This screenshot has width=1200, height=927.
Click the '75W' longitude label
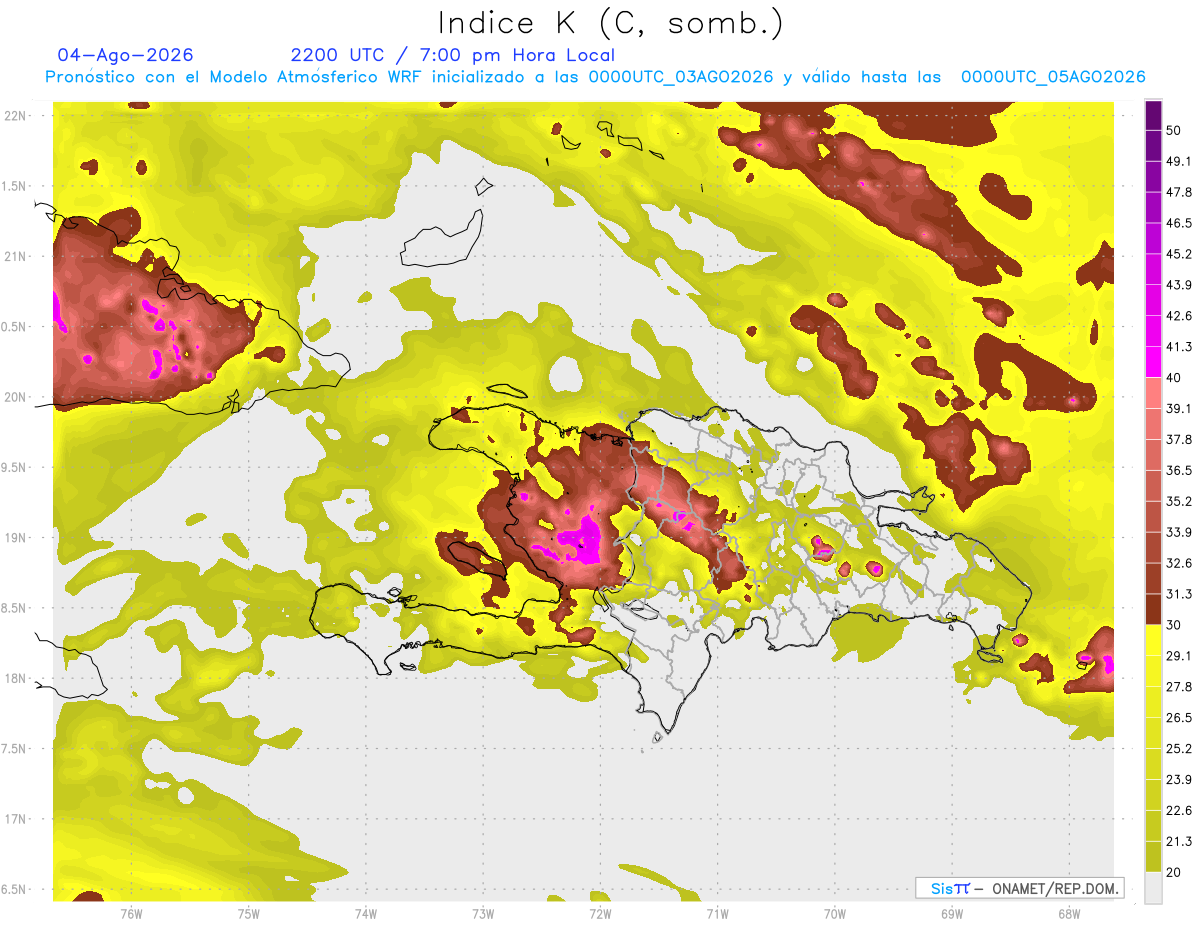click(248, 913)
